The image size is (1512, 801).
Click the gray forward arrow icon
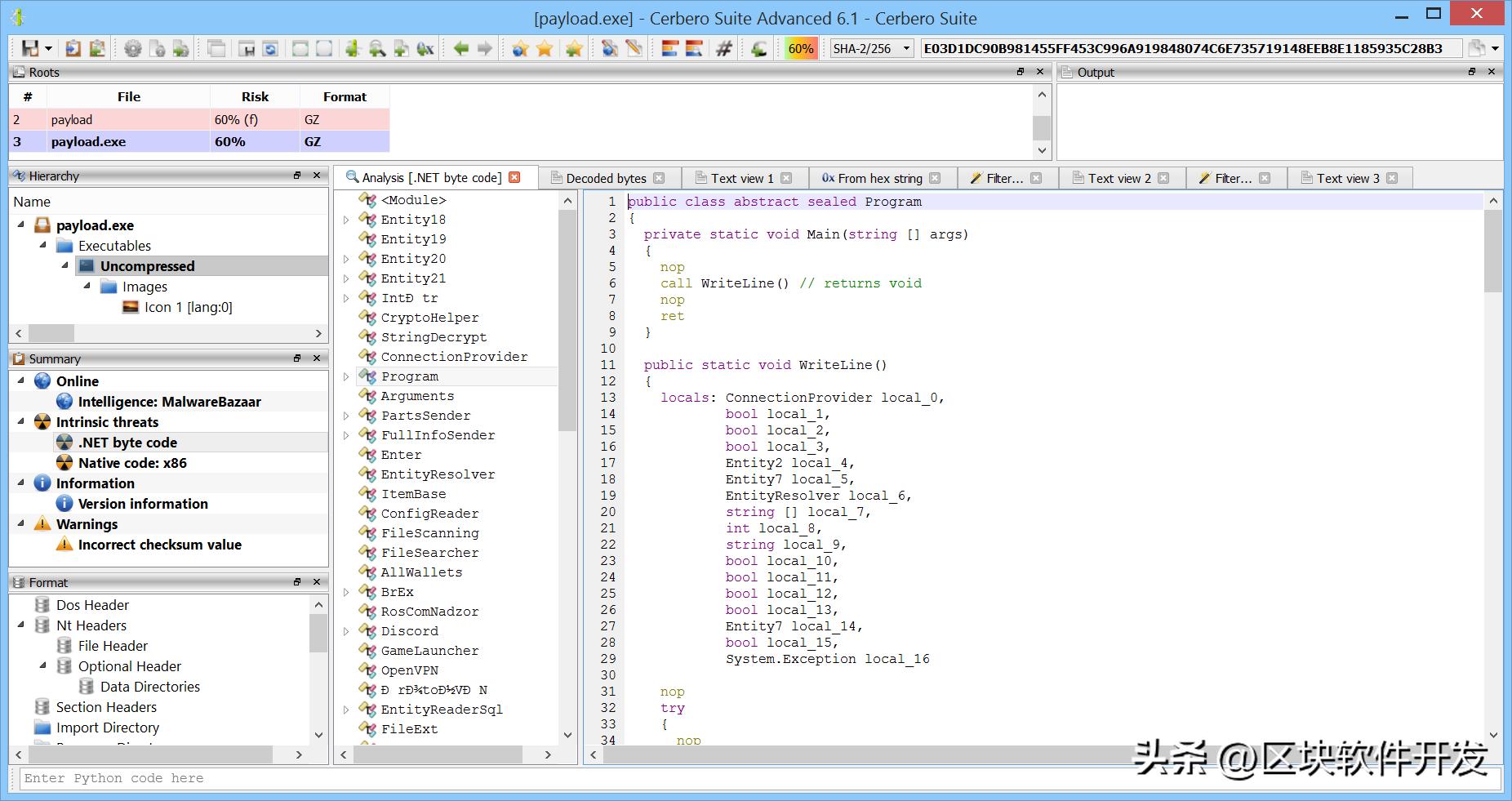(x=485, y=48)
